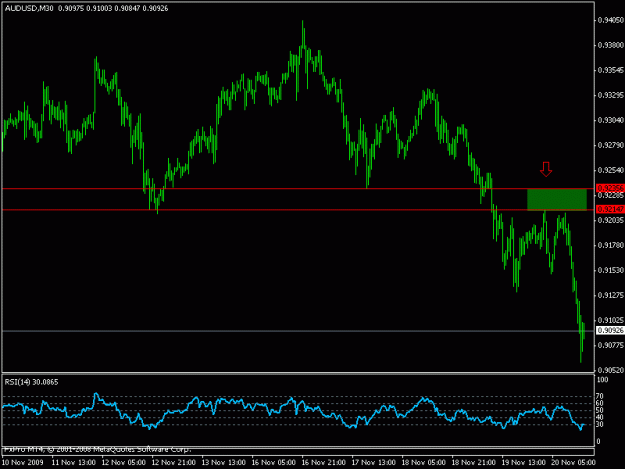Click the 10 Nov 2009 date label
Viewport: 625px width, 469px height.
22,463
